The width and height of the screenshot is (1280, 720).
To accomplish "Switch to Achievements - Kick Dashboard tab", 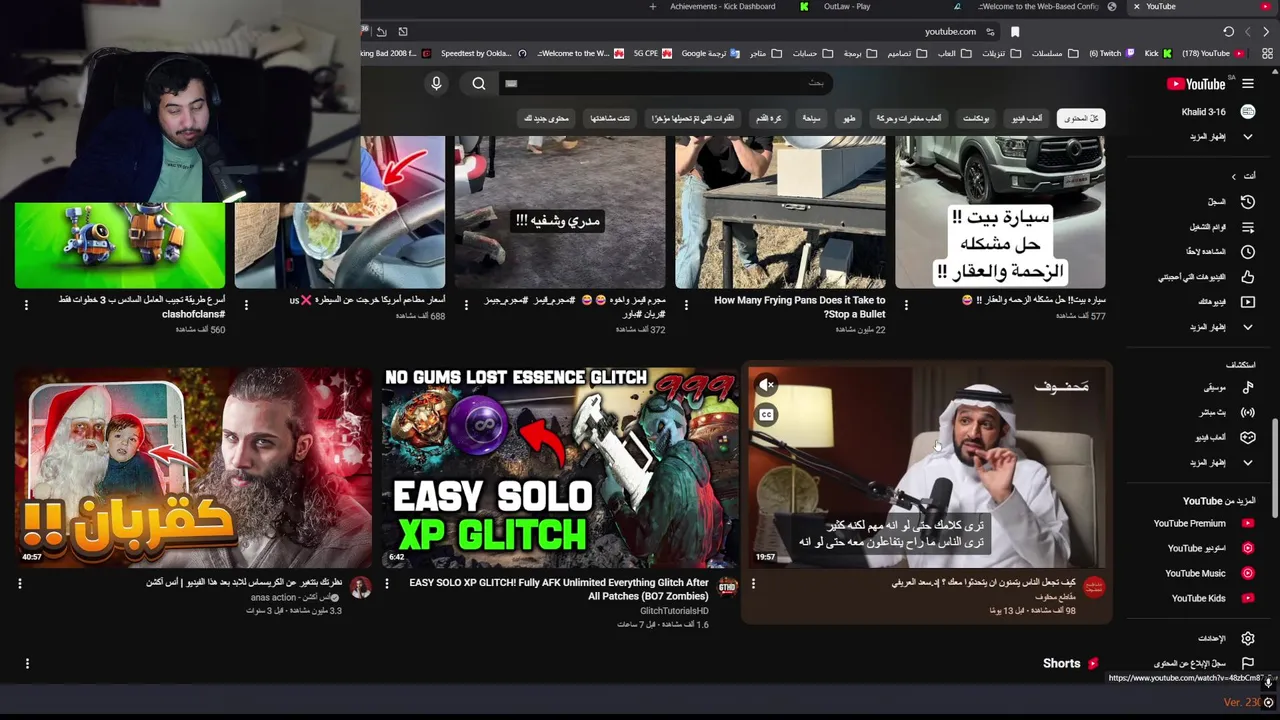I will pos(722,7).
